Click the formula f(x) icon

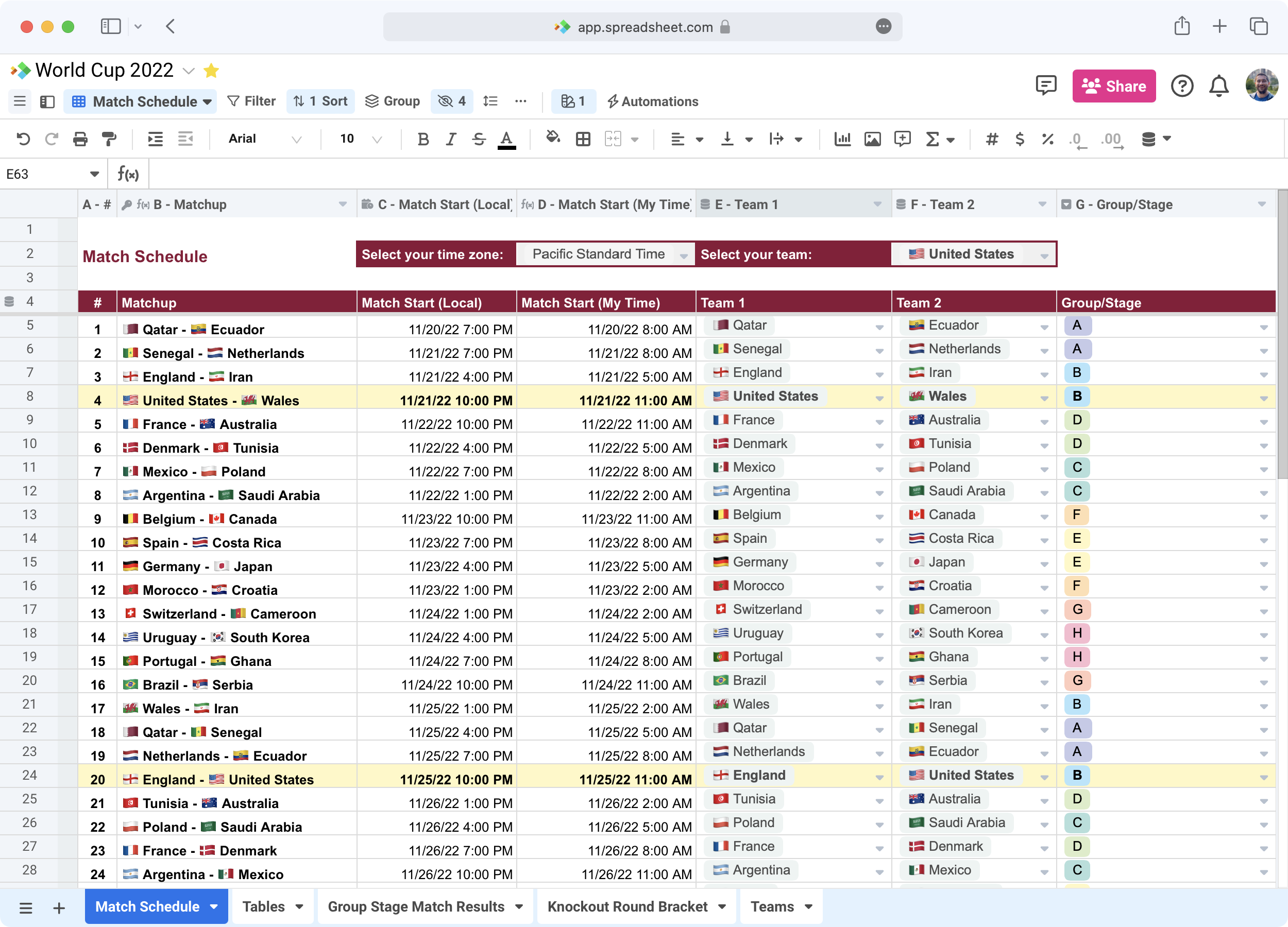pyautogui.click(x=128, y=174)
